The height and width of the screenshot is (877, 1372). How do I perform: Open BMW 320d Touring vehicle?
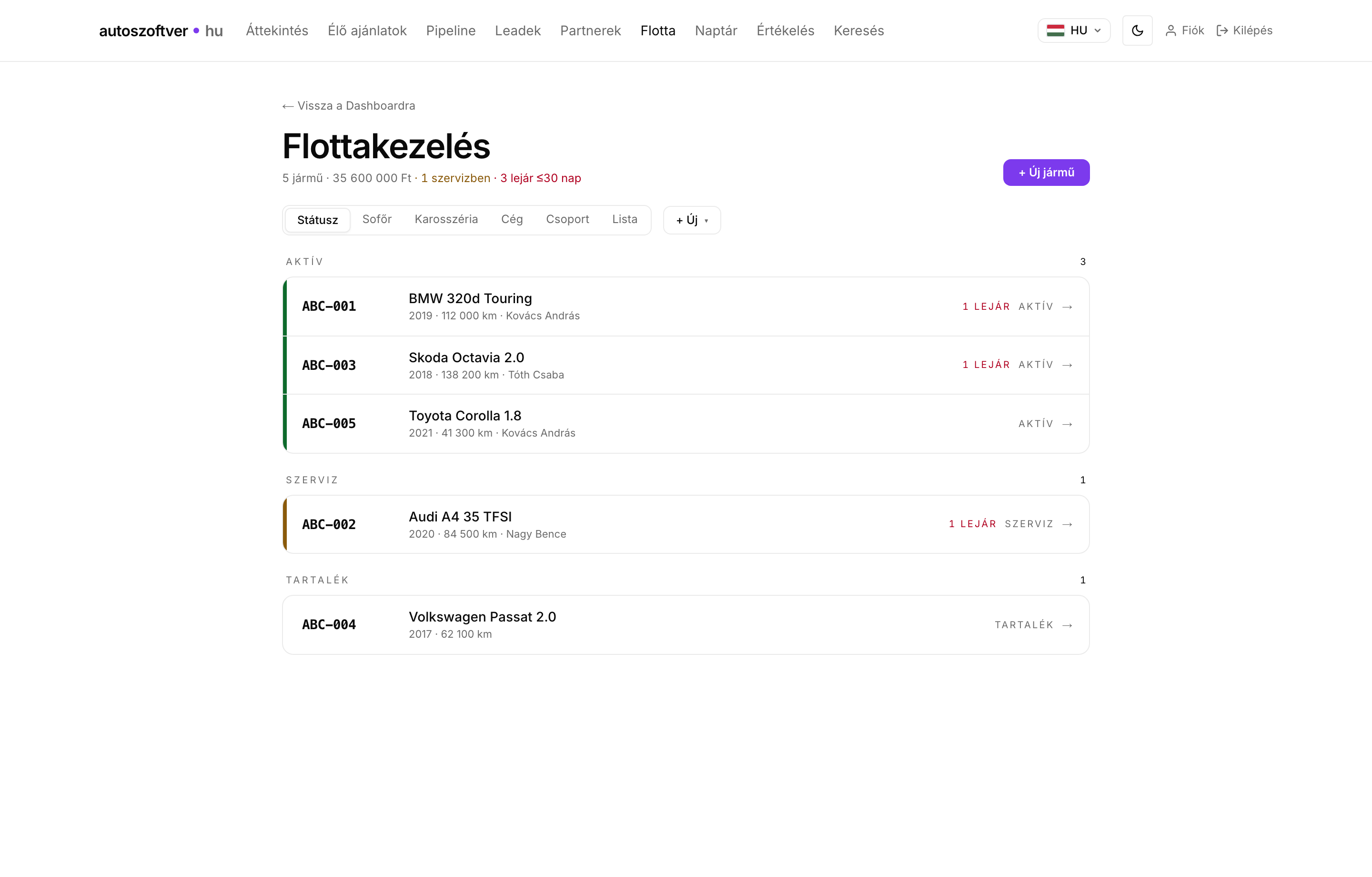(470, 298)
